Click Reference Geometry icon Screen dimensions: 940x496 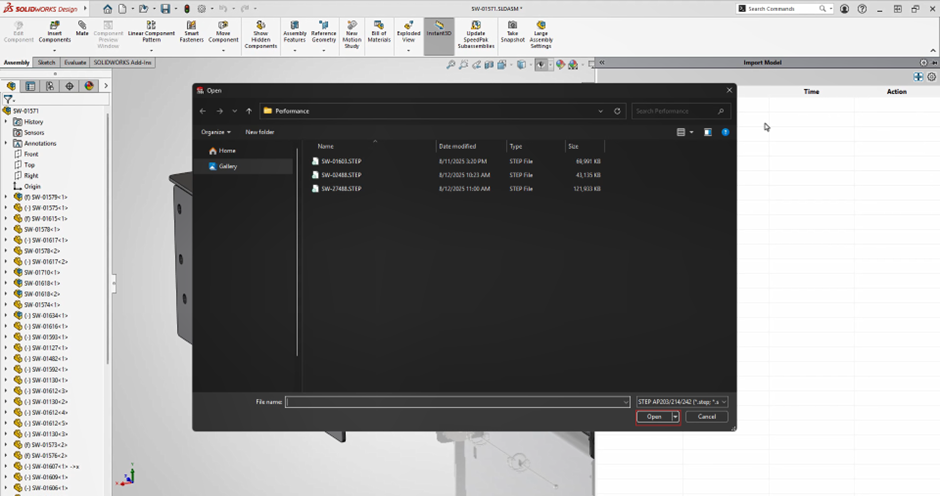coord(324,32)
